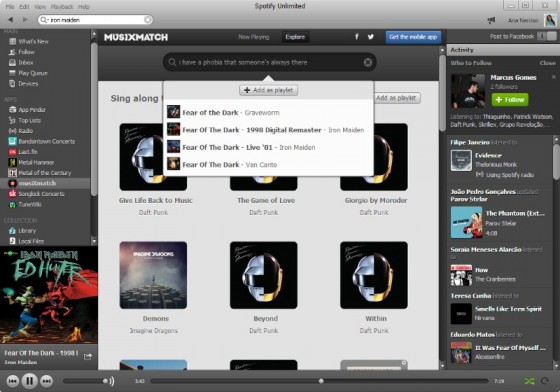The height and width of the screenshot is (392, 560).
Task: Open the Playback menu
Action: pos(62,7)
